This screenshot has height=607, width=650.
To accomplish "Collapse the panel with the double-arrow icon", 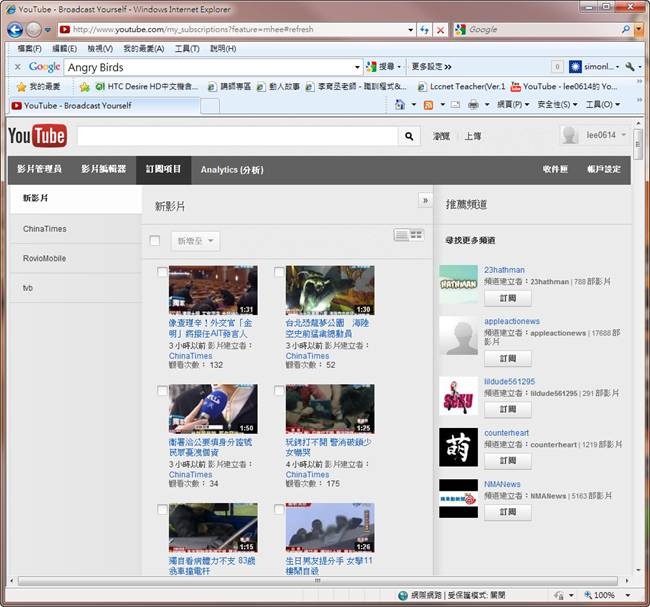I will pyautogui.click(x=425, y=200).
